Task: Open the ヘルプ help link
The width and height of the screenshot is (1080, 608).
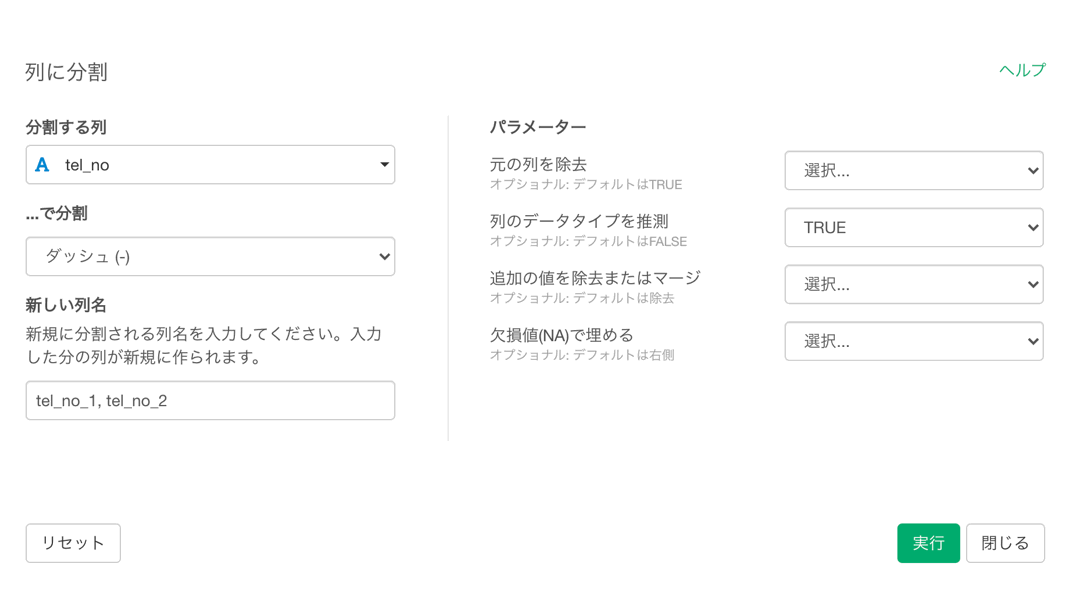Action: pos(1022,70)
